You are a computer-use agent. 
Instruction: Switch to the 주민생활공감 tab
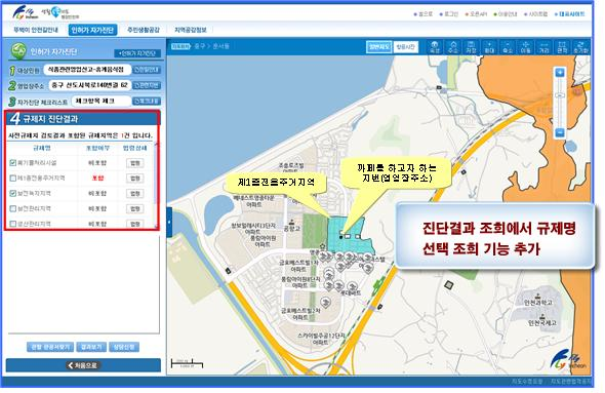point(143,30)
